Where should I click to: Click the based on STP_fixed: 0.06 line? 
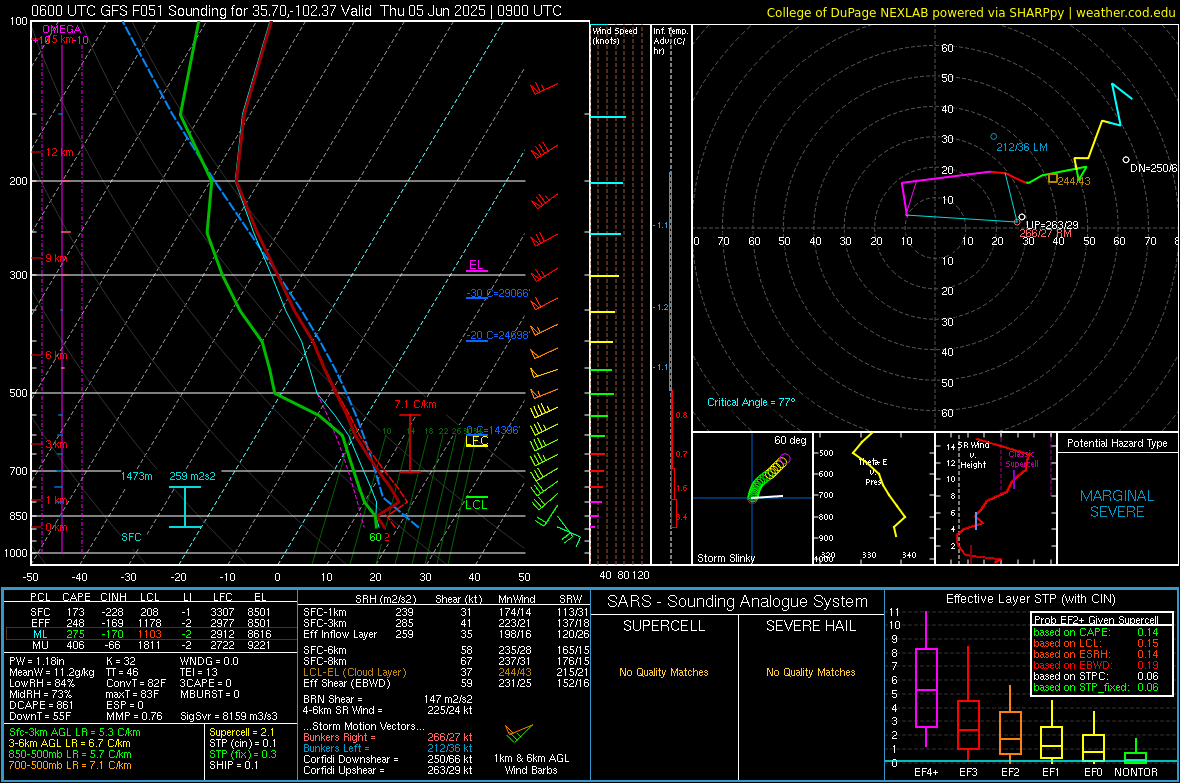1096,687
